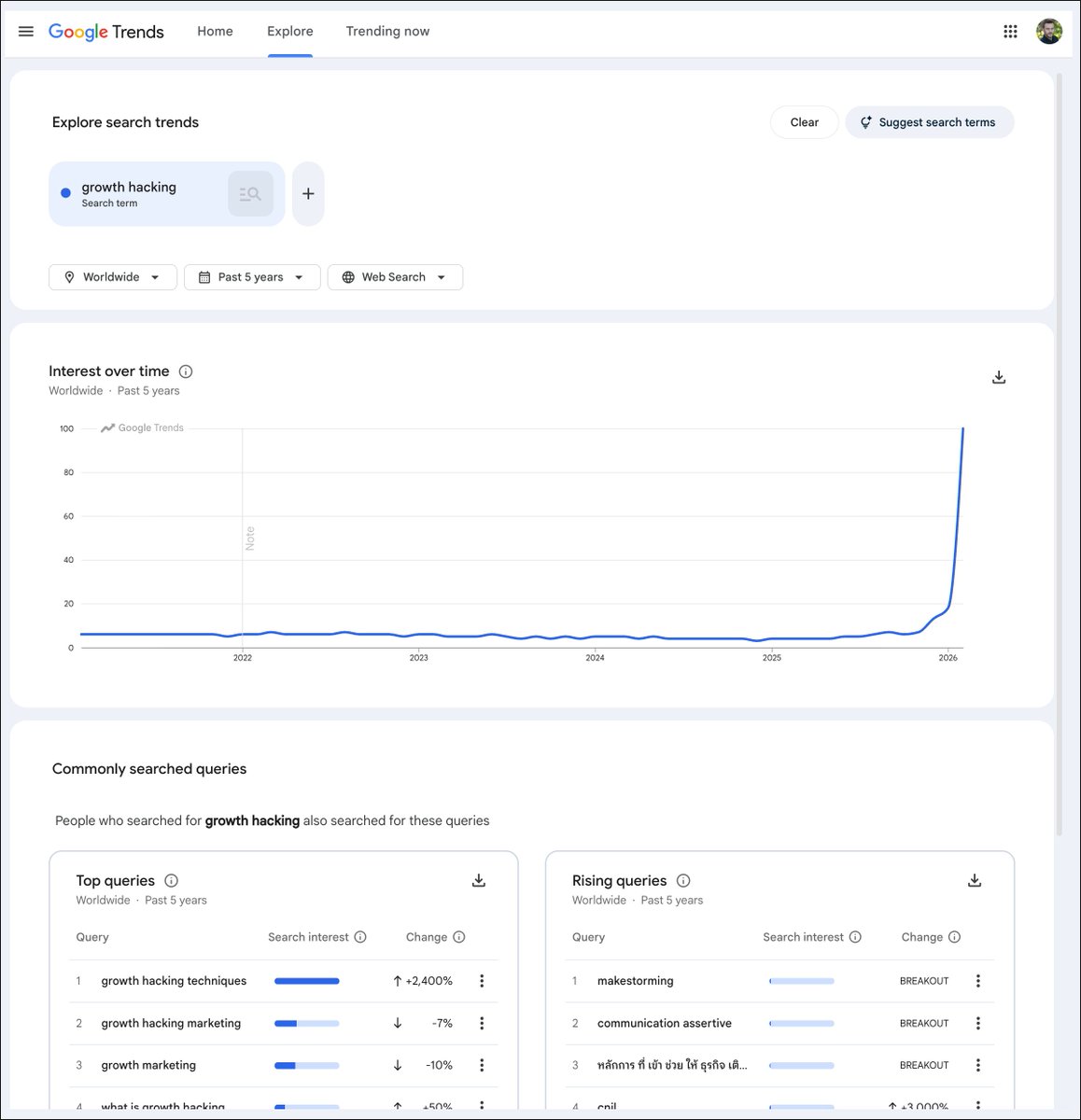The image size is (1081, 1120).
Task: Download the Rising queries data
Action: (975, 880)
